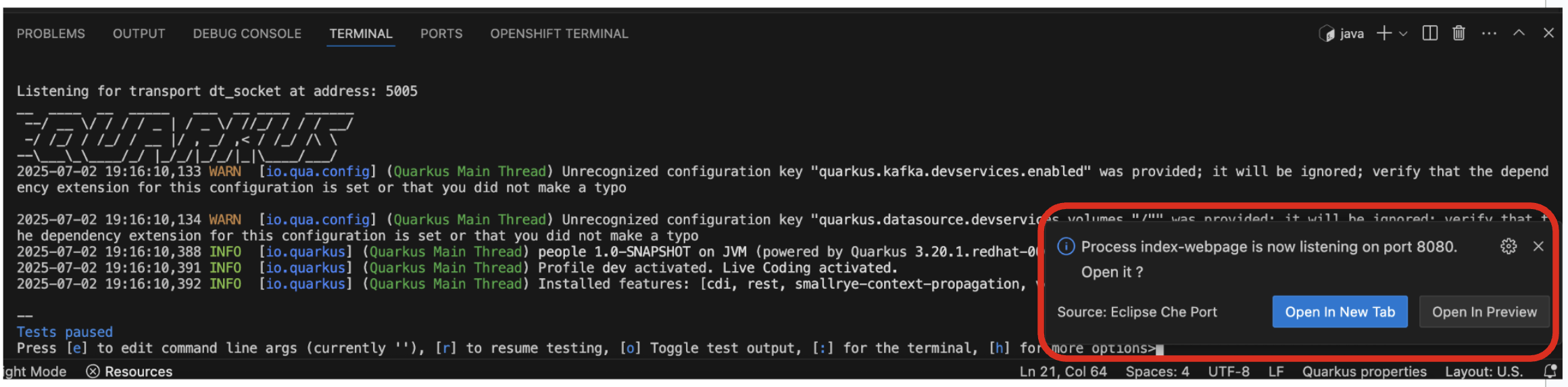
Task: Click Open In New Tab button
Action: [x=1340, y=312]
